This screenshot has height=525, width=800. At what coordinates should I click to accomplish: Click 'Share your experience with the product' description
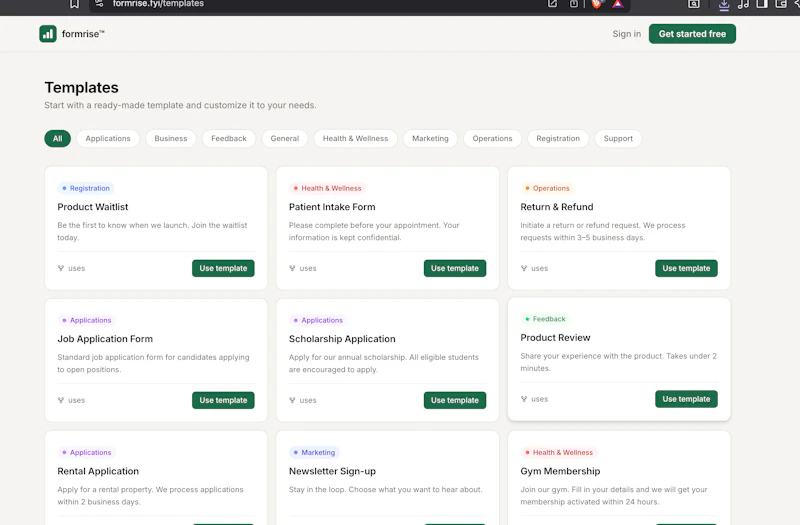point(618,362)
